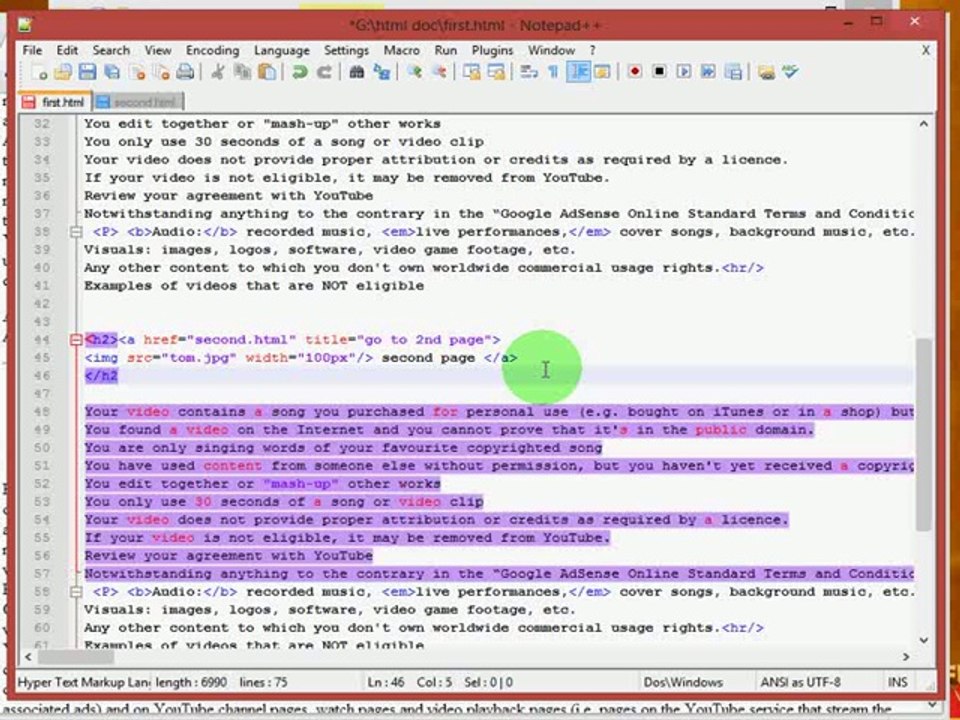Click the Cut scissors icon
The image size is (960, 720).
coord(217,72)
